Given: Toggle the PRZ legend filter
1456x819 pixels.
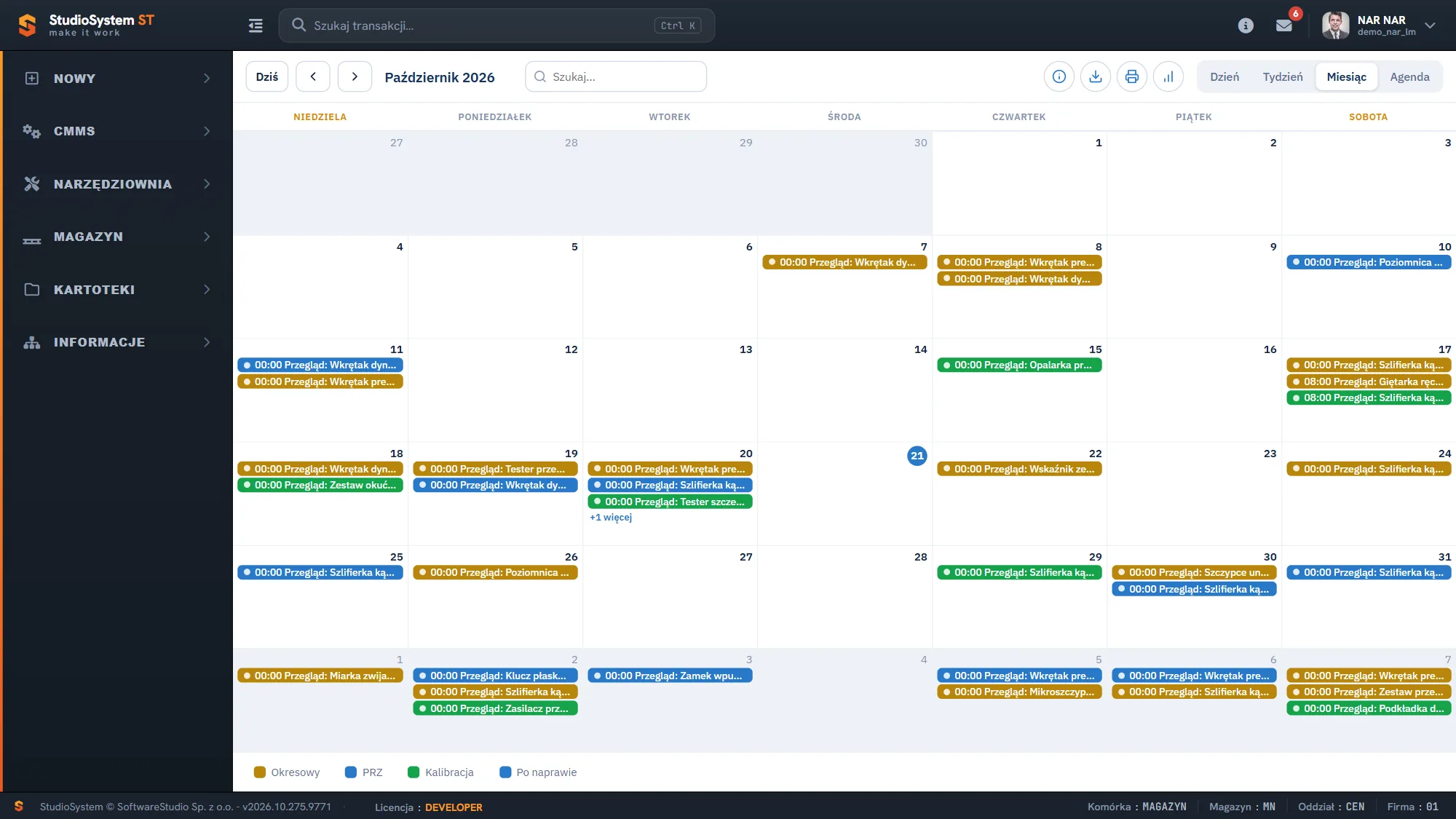Looking at the screenshot, I should tap(363, 772).
